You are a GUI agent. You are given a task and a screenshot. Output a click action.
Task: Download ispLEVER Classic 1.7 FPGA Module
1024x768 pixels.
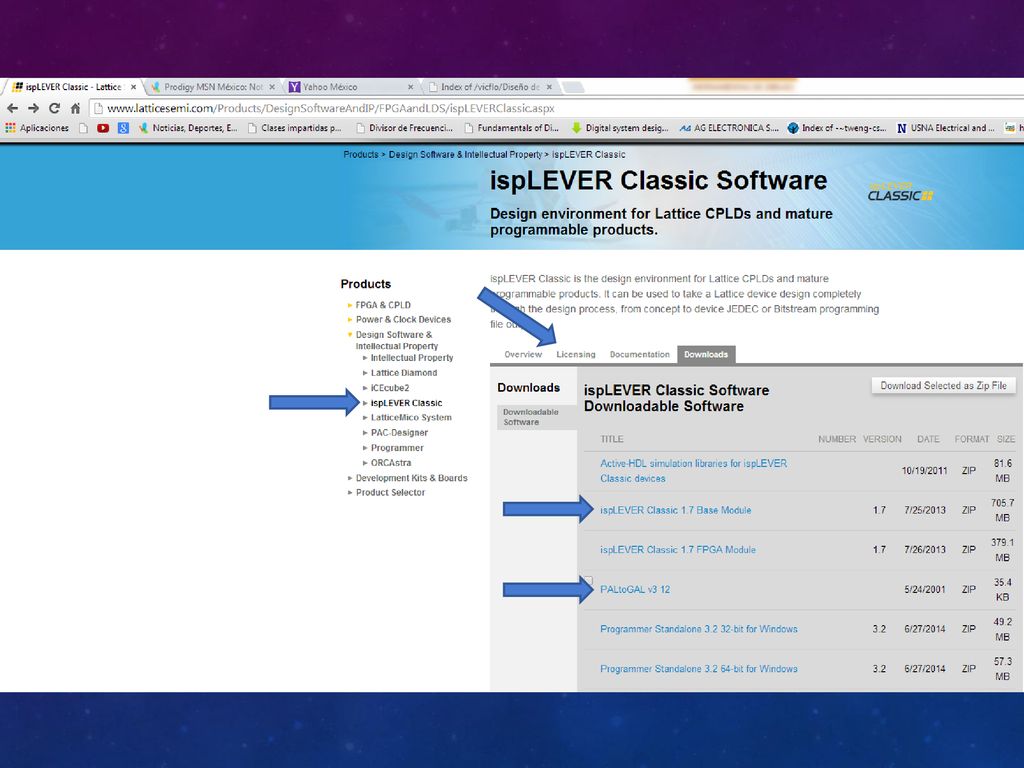[677, 550]
